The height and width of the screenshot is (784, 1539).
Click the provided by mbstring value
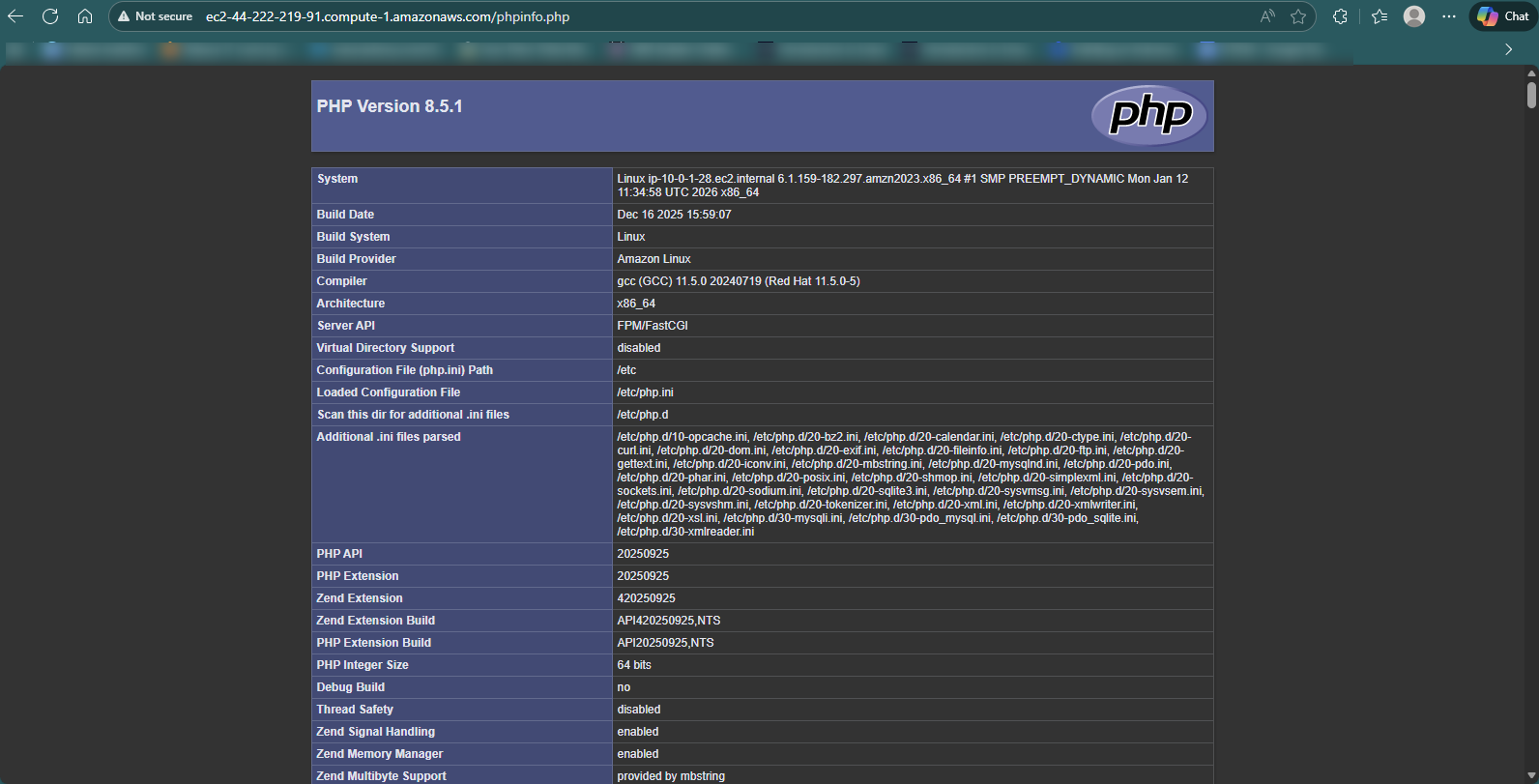(671, 776)
